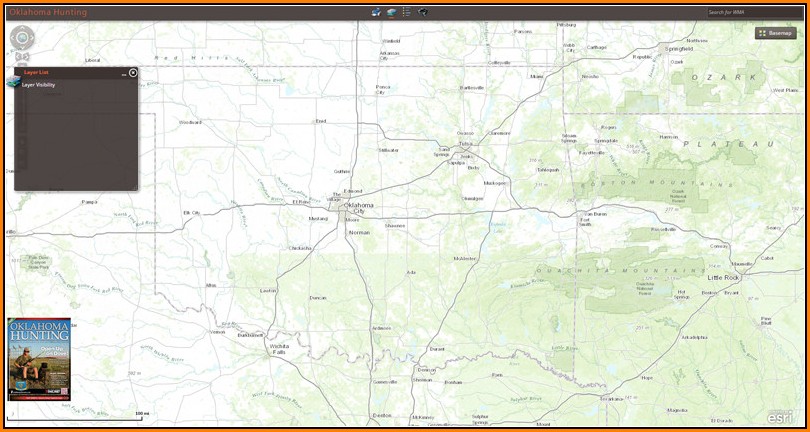810x432 pixels.
Task: Click the Texarkana map label
Action: pos(612,399)
